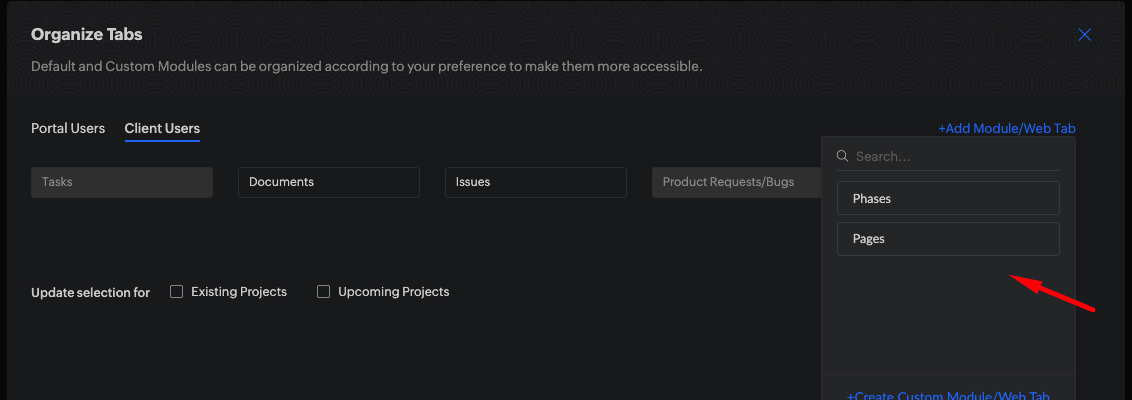The image size is (1132, 400).
Task: Select the Tasks module chip
Action: pos(122,182)
